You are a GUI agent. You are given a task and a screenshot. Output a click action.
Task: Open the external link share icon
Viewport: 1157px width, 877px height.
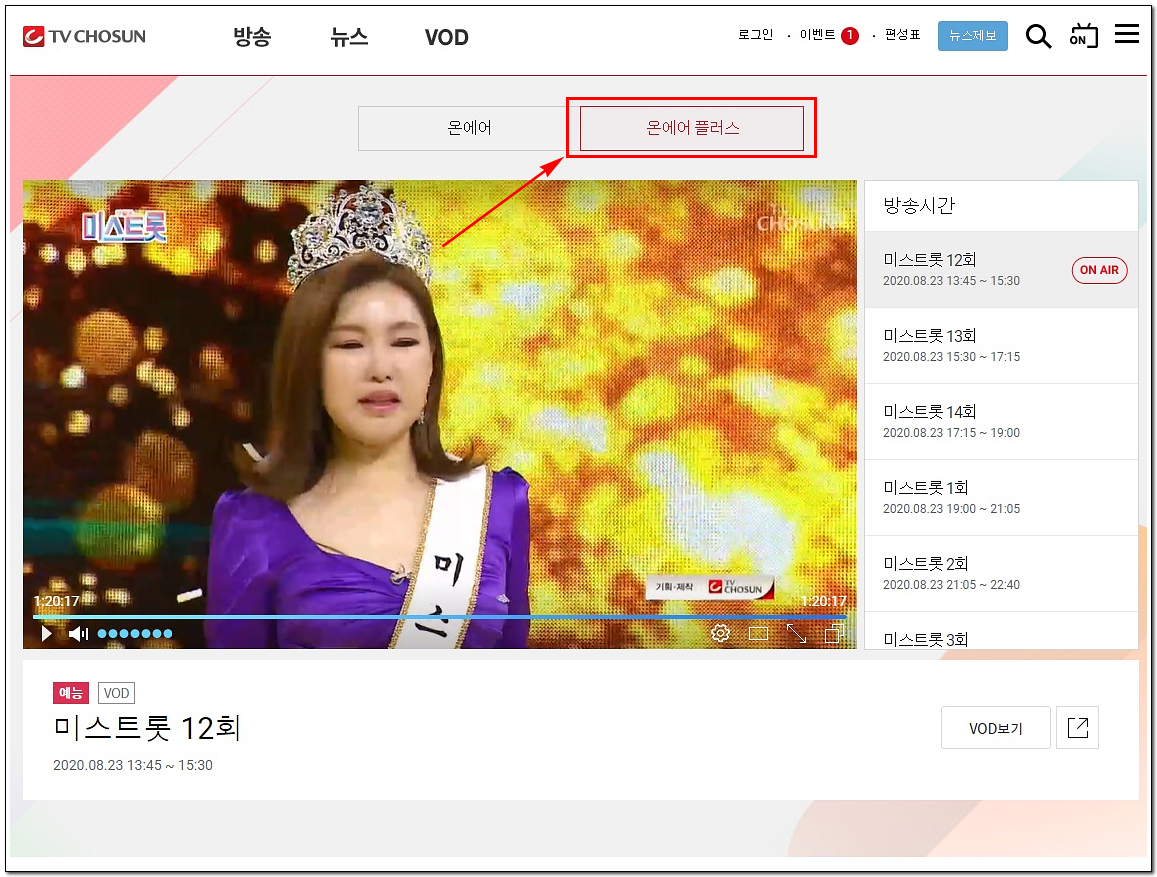[x=1077, y=728]
